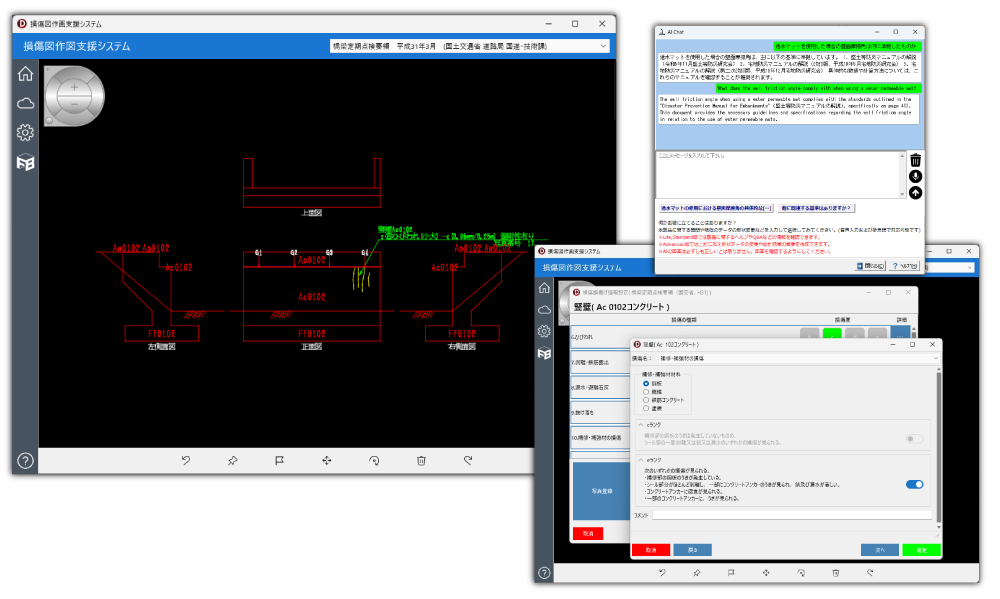The image size is (1000, 599).
Task: Click the front dialog vertical scrollbar
Action: click(938, 447)
